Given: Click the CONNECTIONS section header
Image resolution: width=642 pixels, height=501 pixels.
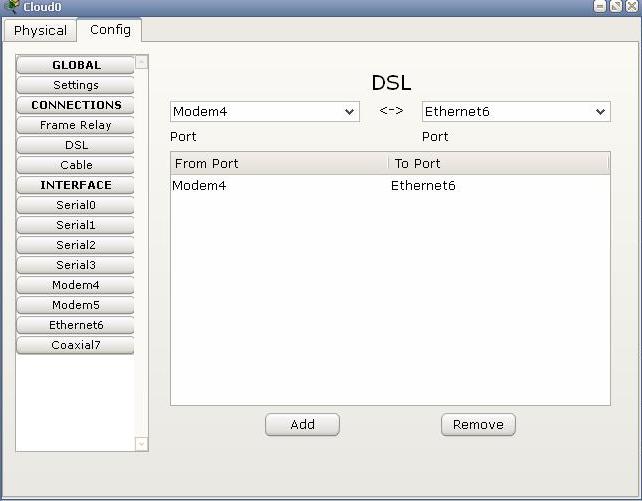Looking at the screenshot, I should click(75, 105).
